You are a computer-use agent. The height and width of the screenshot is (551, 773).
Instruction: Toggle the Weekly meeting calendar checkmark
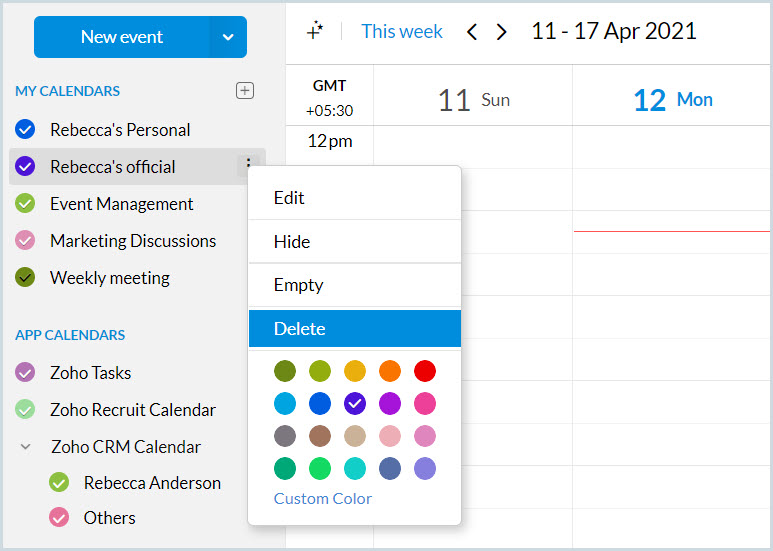(26, 278)
